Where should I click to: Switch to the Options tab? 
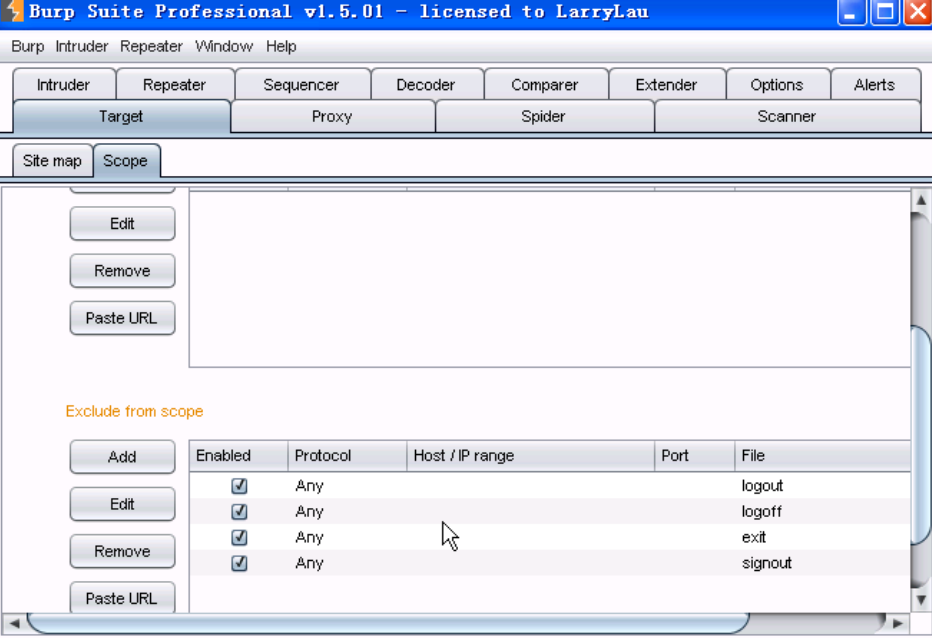coord(776,85)
